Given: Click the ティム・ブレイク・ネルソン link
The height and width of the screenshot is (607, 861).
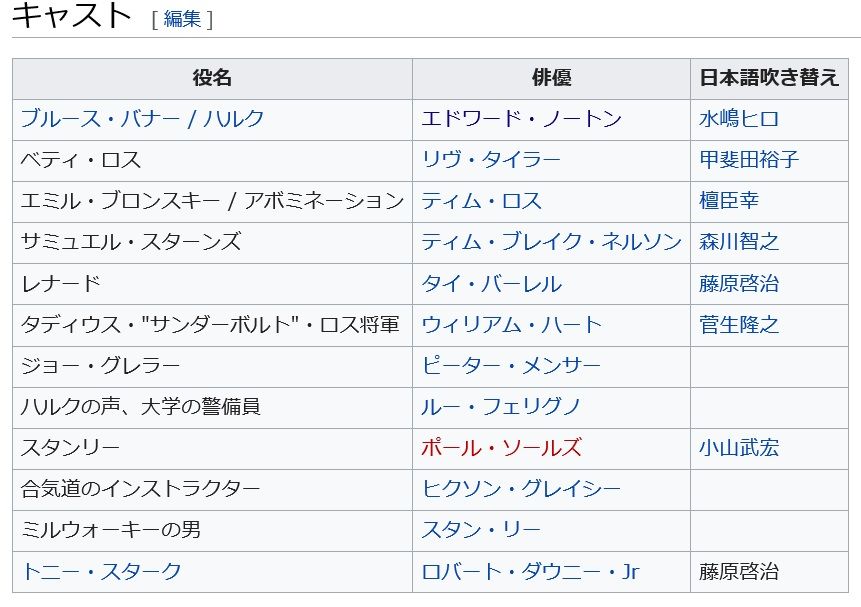Looking at the screenshot, I should (551, 242).
